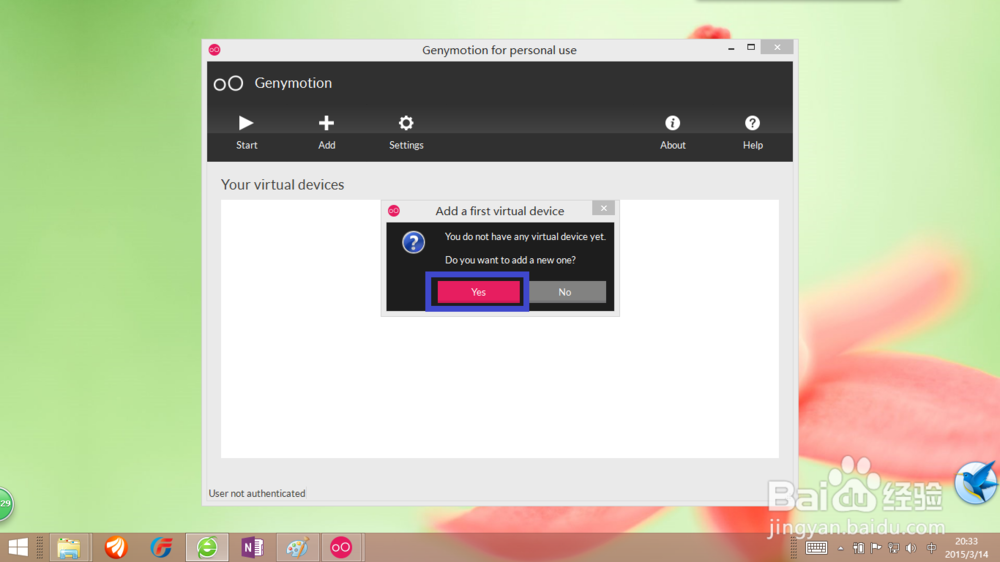Click Genymotion icon in taskbar
The image size is (1000, 562).
[x=341, y=547]
